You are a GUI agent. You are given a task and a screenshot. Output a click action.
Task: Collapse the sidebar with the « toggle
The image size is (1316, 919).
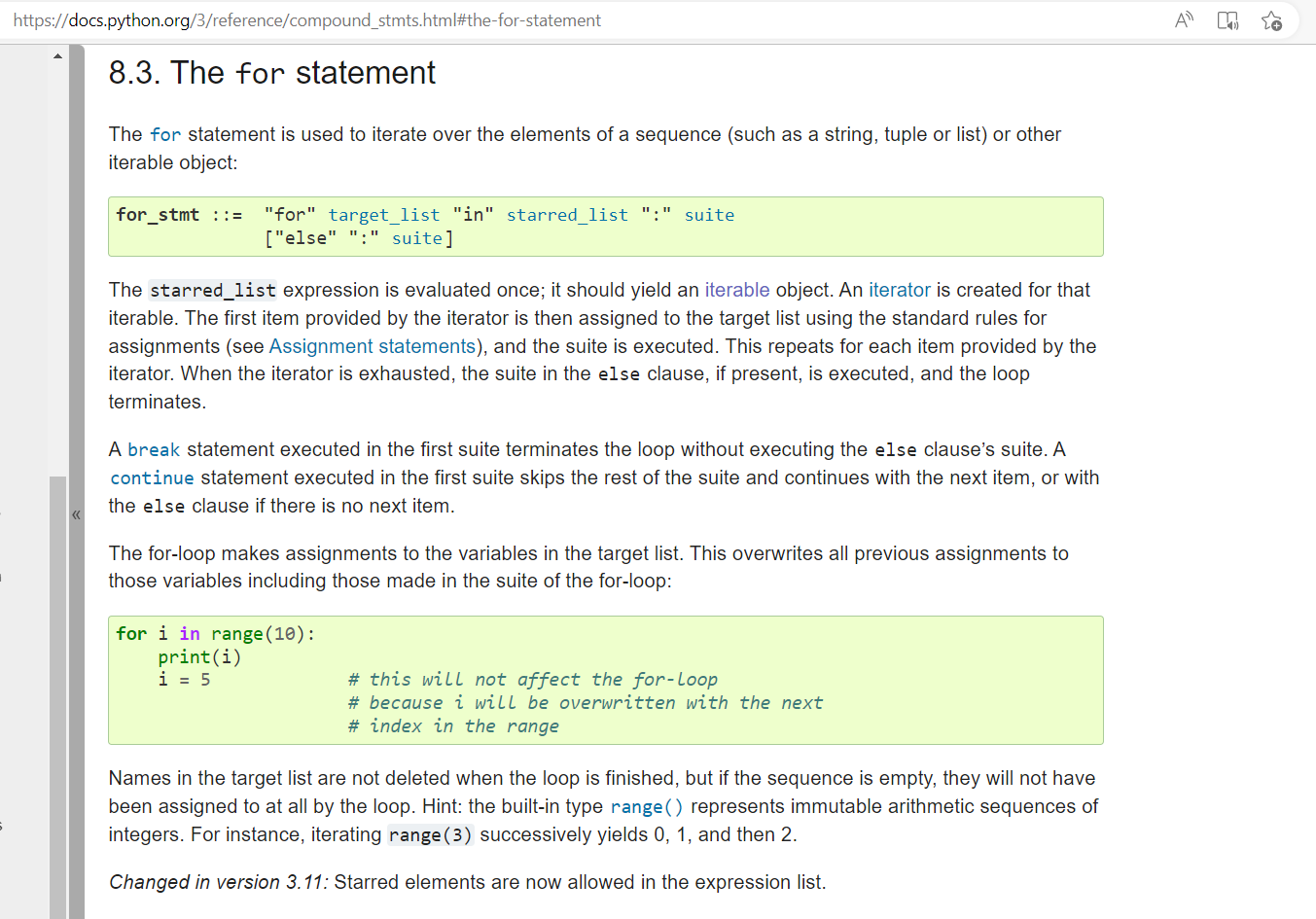click(76, 514)
